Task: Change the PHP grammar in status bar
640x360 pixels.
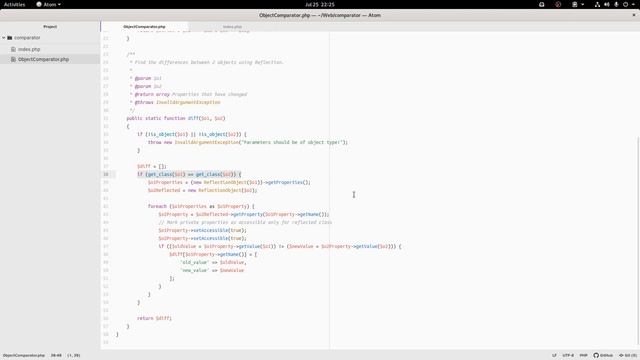Action: 583,356
